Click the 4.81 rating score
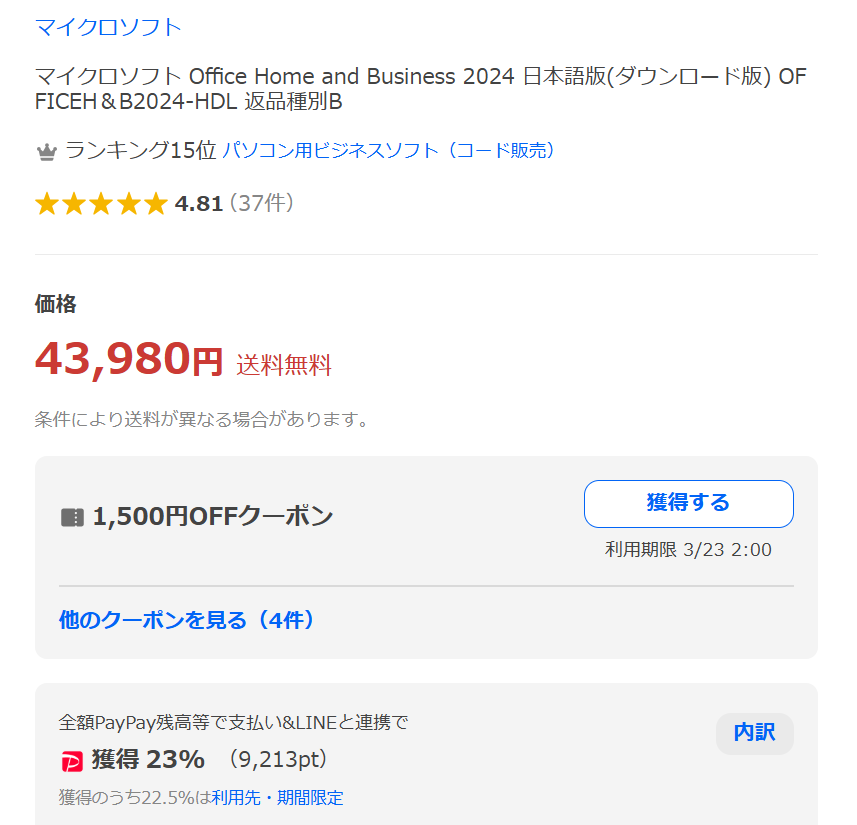 pos(198,204)
